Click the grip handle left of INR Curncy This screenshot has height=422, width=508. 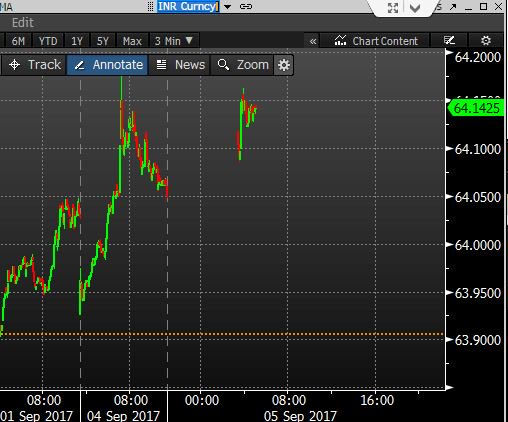[x=151, y=6]
